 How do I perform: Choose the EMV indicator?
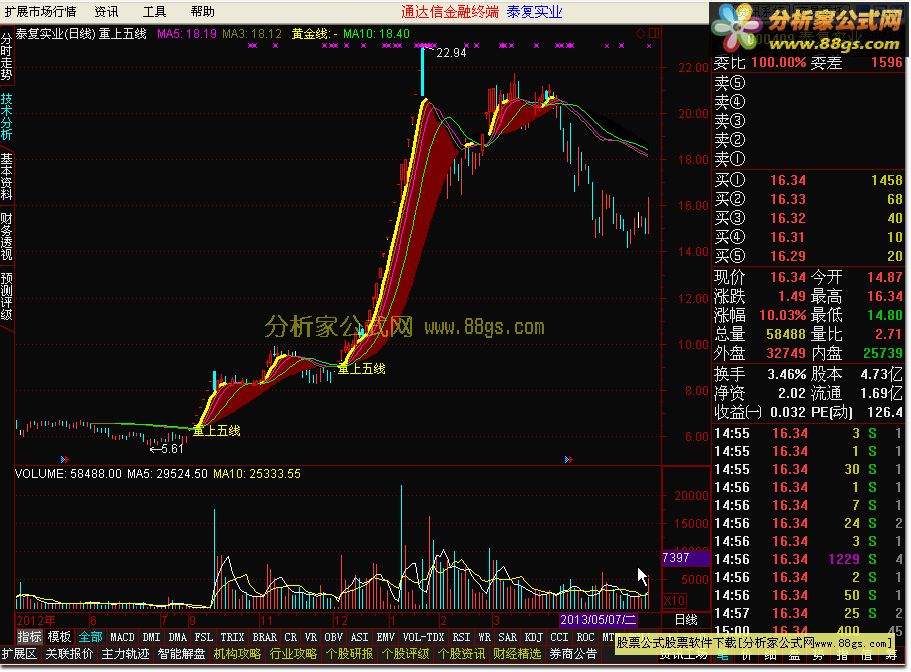coord(386,637)
